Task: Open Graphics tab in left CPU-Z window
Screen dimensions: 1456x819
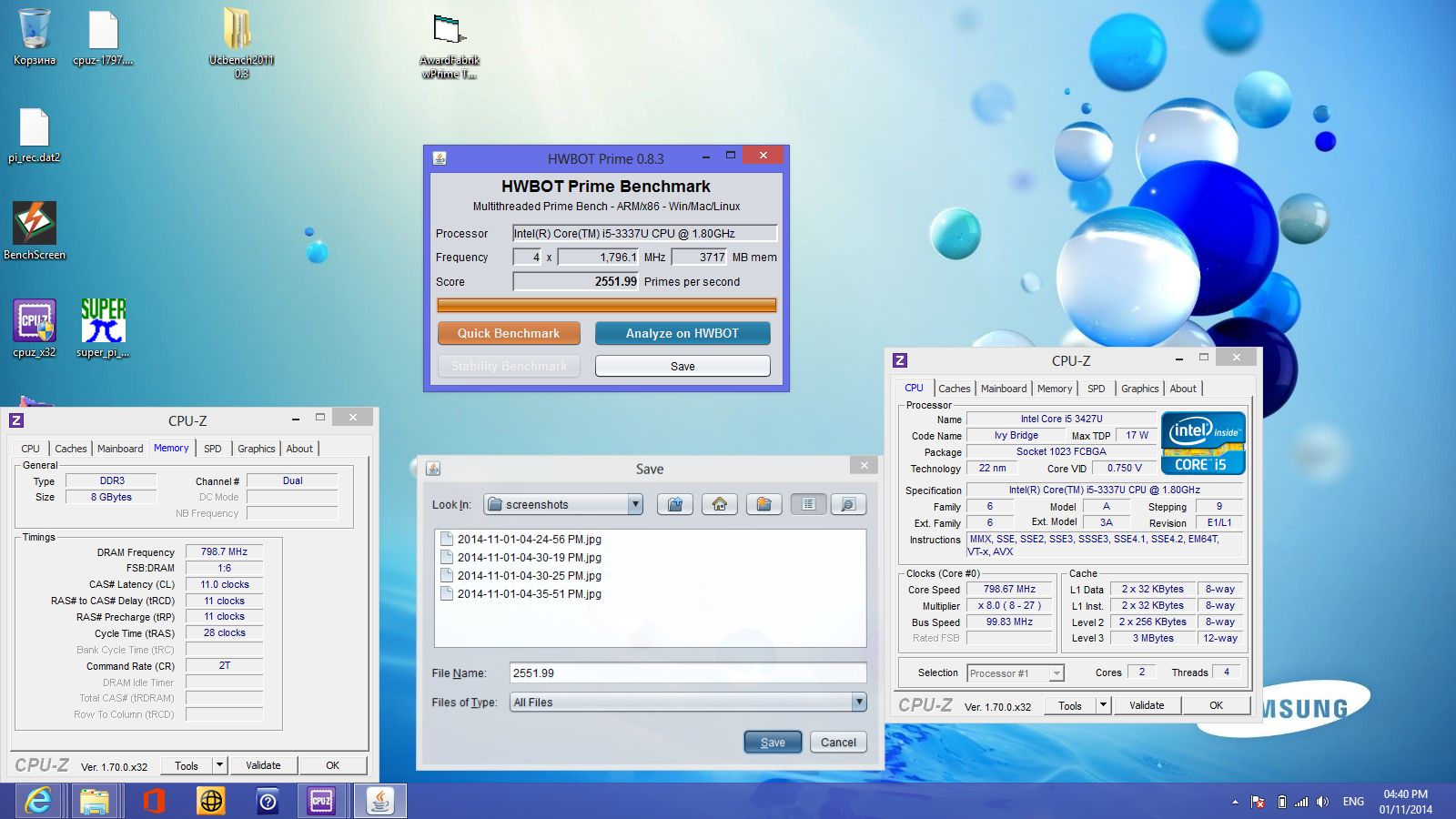Action: [257, 449]
